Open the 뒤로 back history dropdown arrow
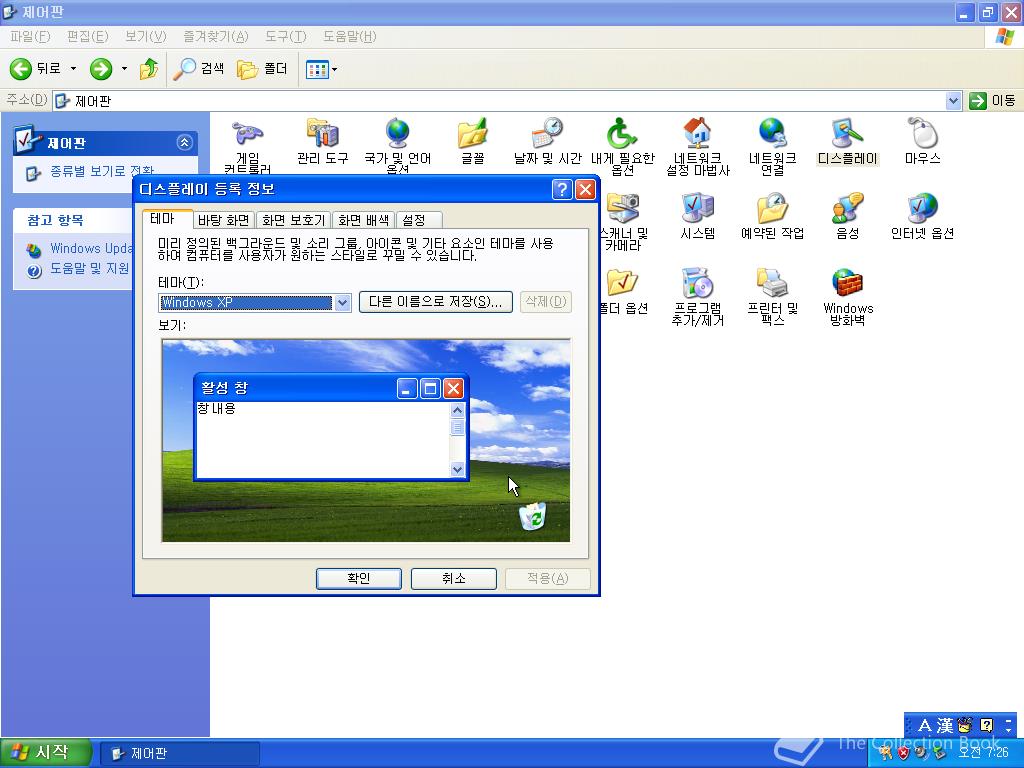This screenshot has height=768, width=1024. click(x=73, y=69)
